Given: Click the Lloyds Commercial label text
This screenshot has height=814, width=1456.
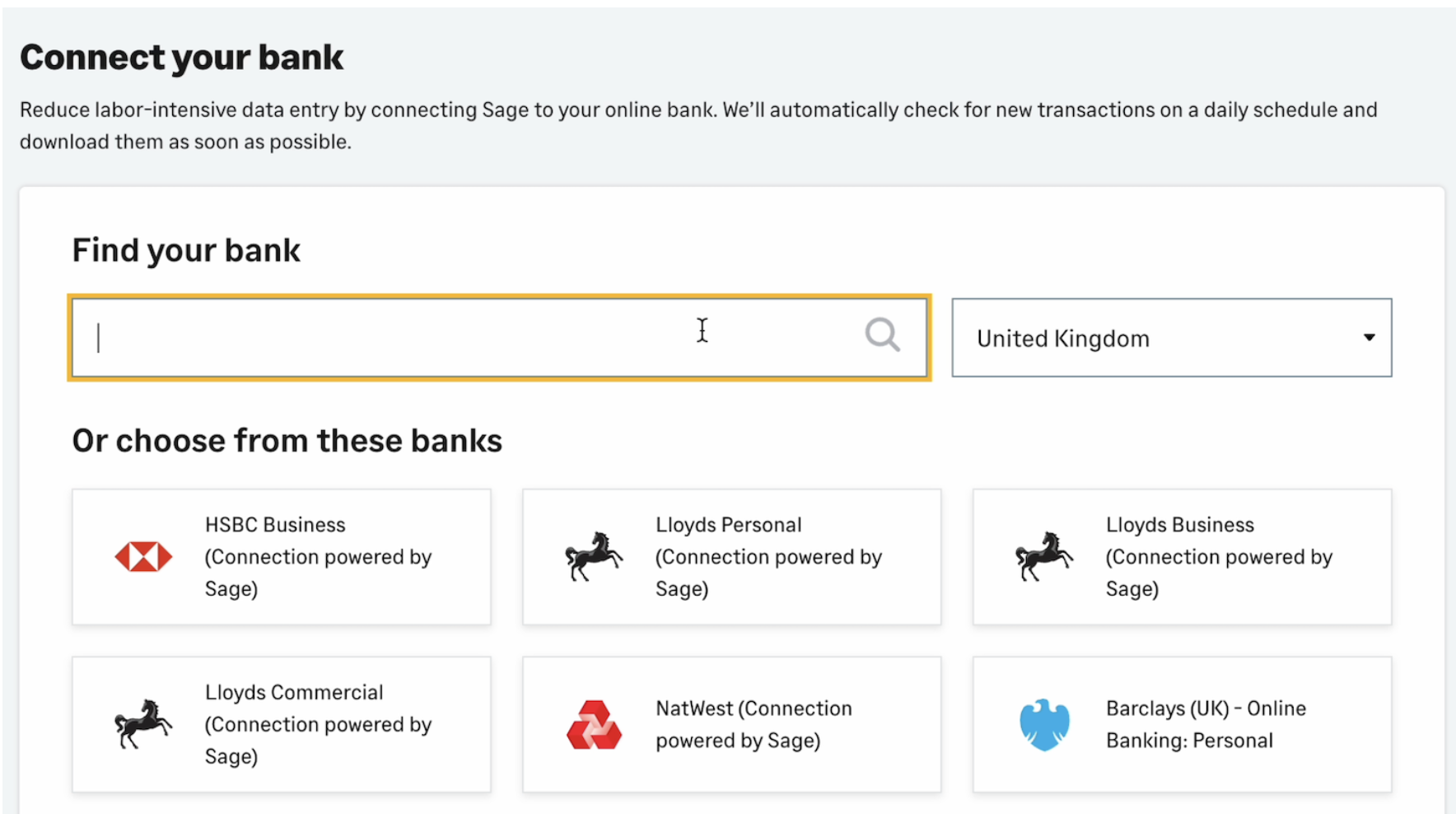Looking at the screenshot, I should pyautogui.click(x=294, y=693).
